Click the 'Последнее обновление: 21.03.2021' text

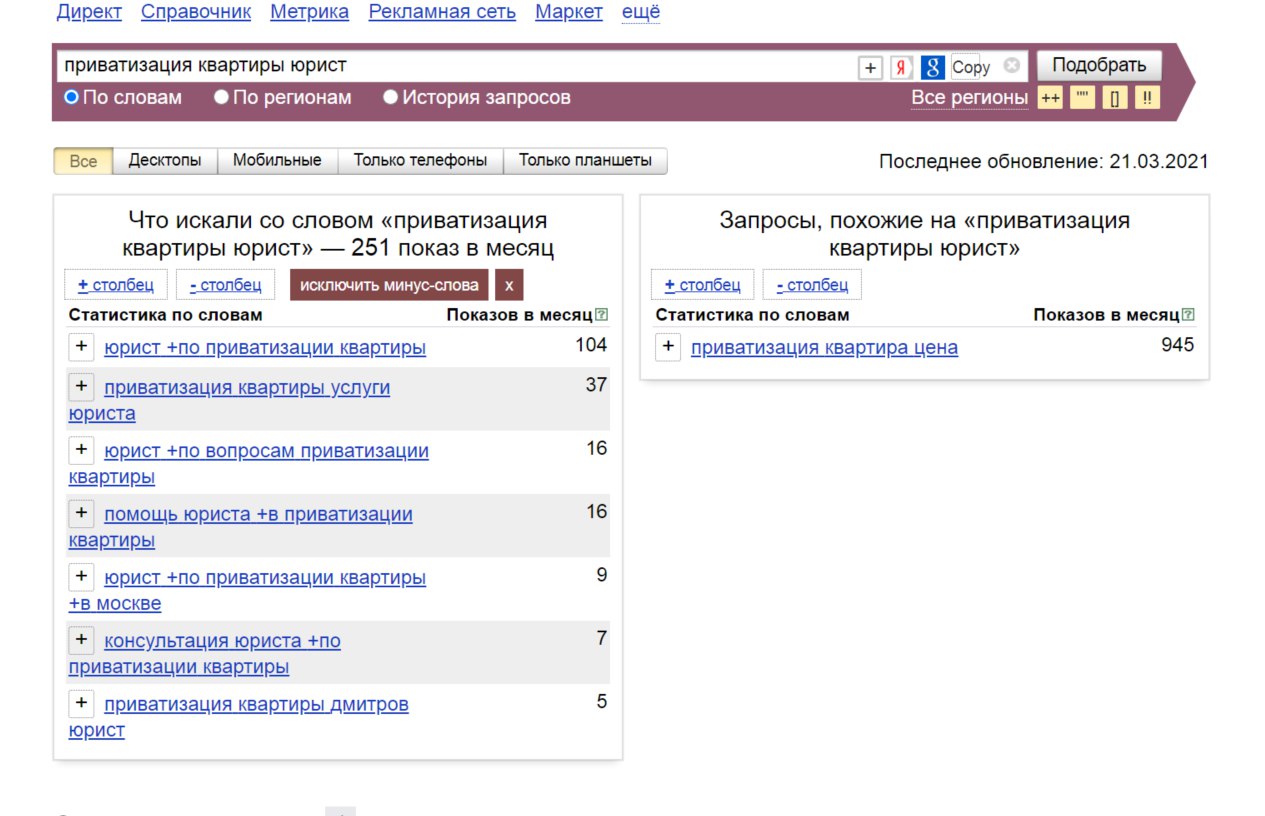click(x=1044, y=161)
